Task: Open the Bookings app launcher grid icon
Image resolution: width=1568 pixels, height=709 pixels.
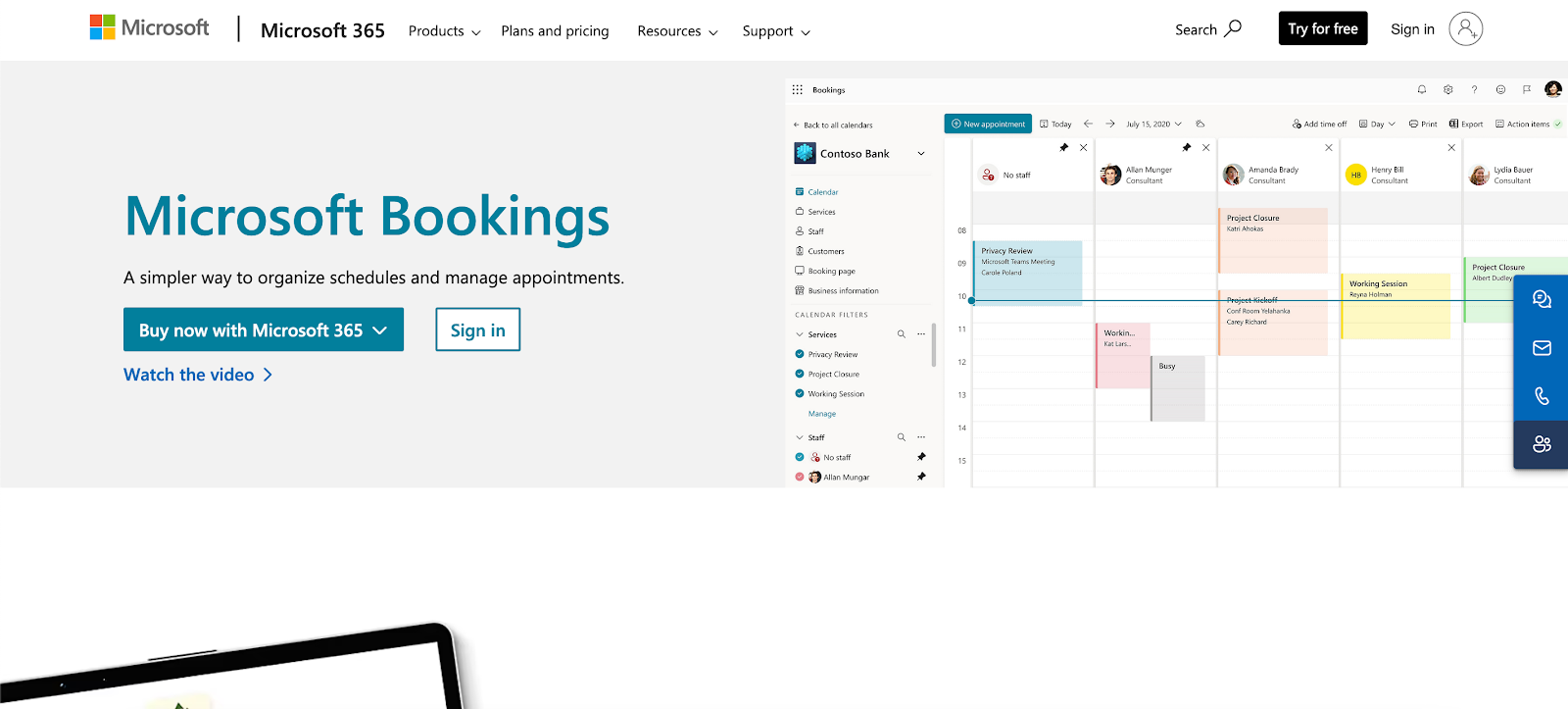Action: coord(798,89)
